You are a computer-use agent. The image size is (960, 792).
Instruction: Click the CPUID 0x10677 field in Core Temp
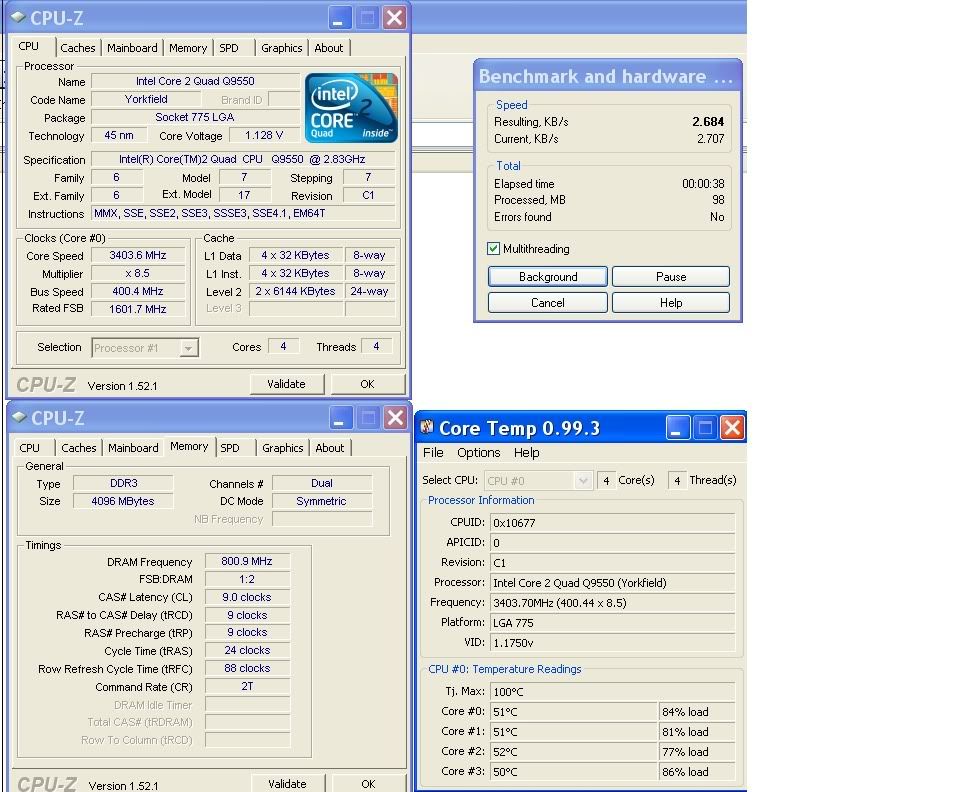point(612,523)
